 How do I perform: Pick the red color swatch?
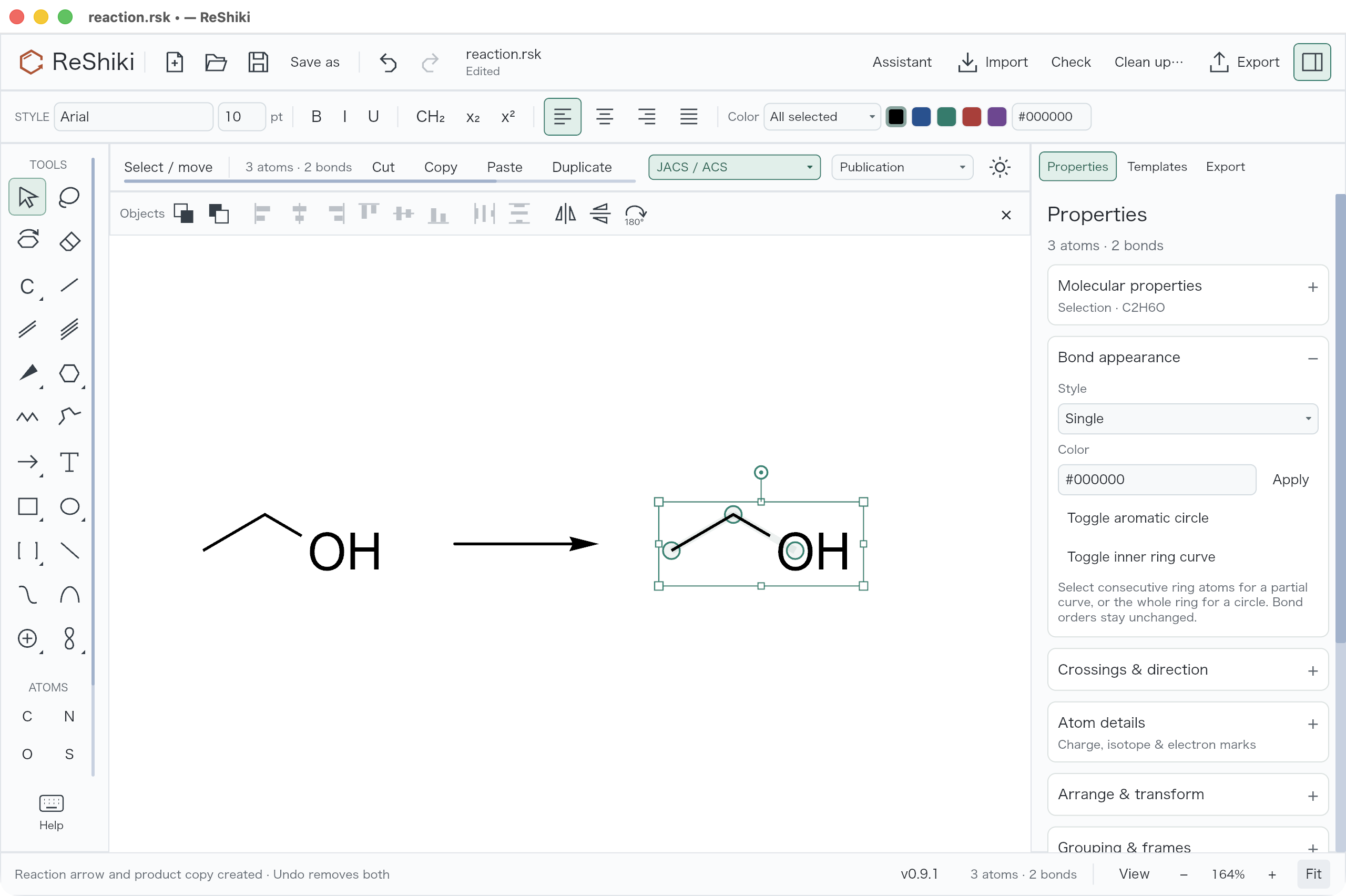pos(971,117)
